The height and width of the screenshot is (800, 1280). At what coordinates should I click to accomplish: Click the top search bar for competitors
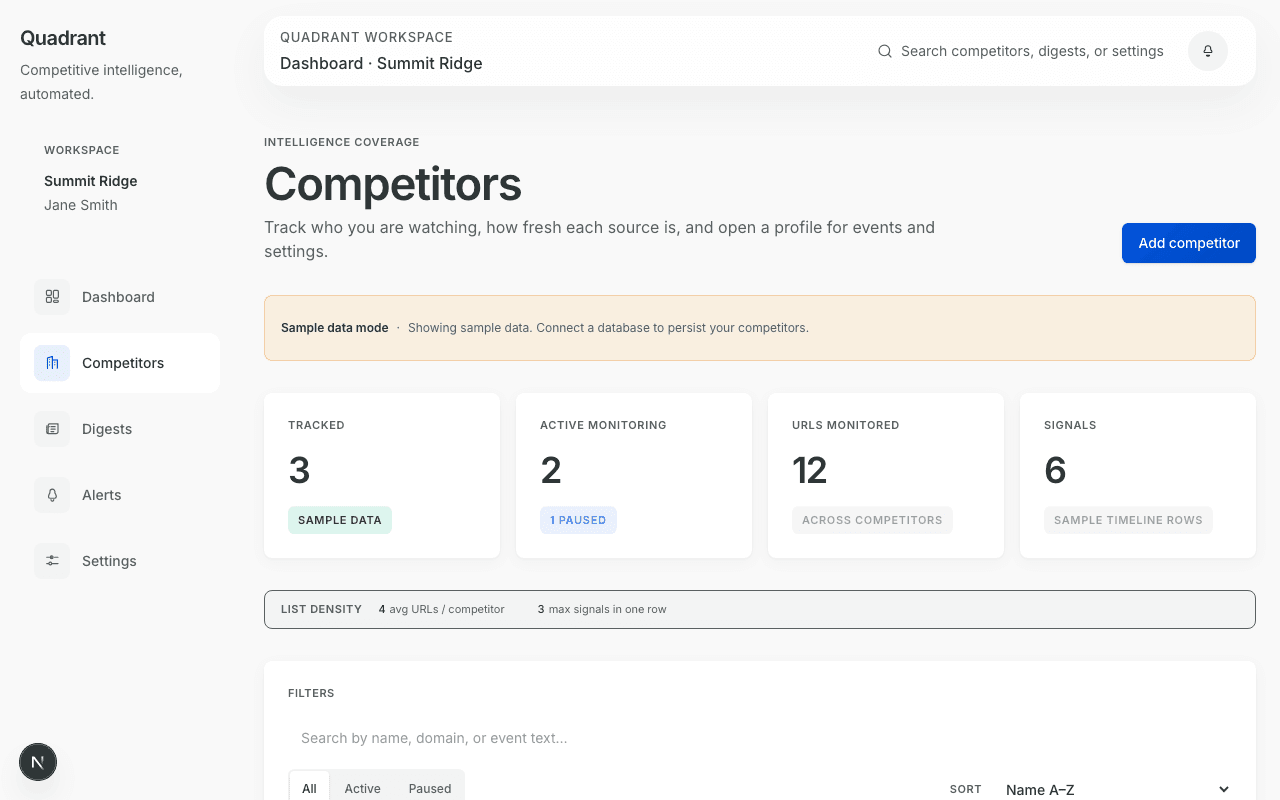(x=1030, y=50)
